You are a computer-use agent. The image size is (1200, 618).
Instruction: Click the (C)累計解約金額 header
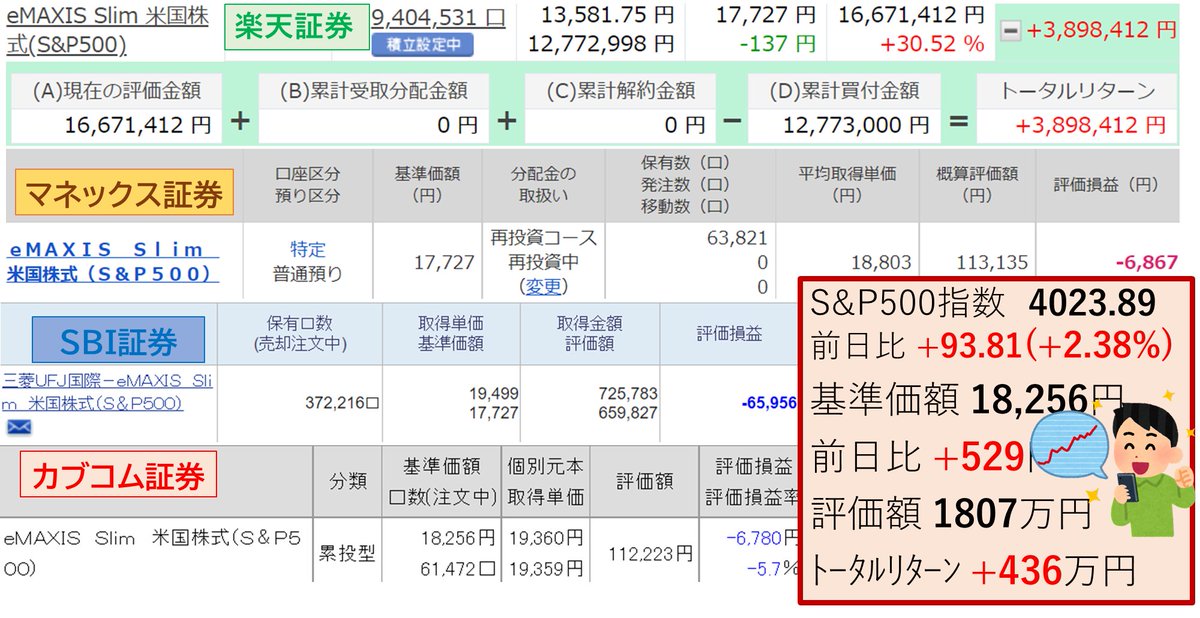click(x=622, y=91)
